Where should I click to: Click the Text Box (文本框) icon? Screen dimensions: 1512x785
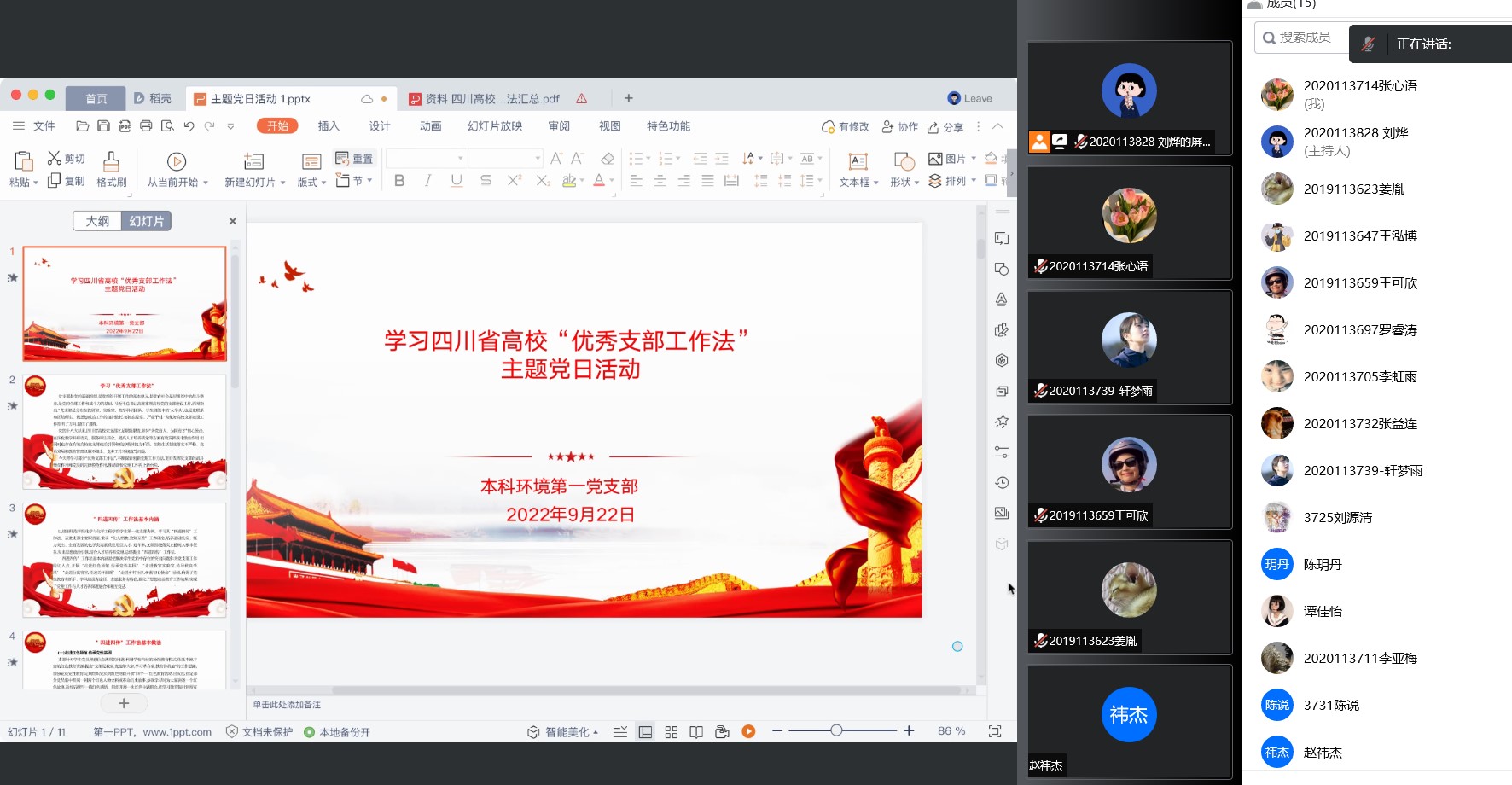(858, 161)
